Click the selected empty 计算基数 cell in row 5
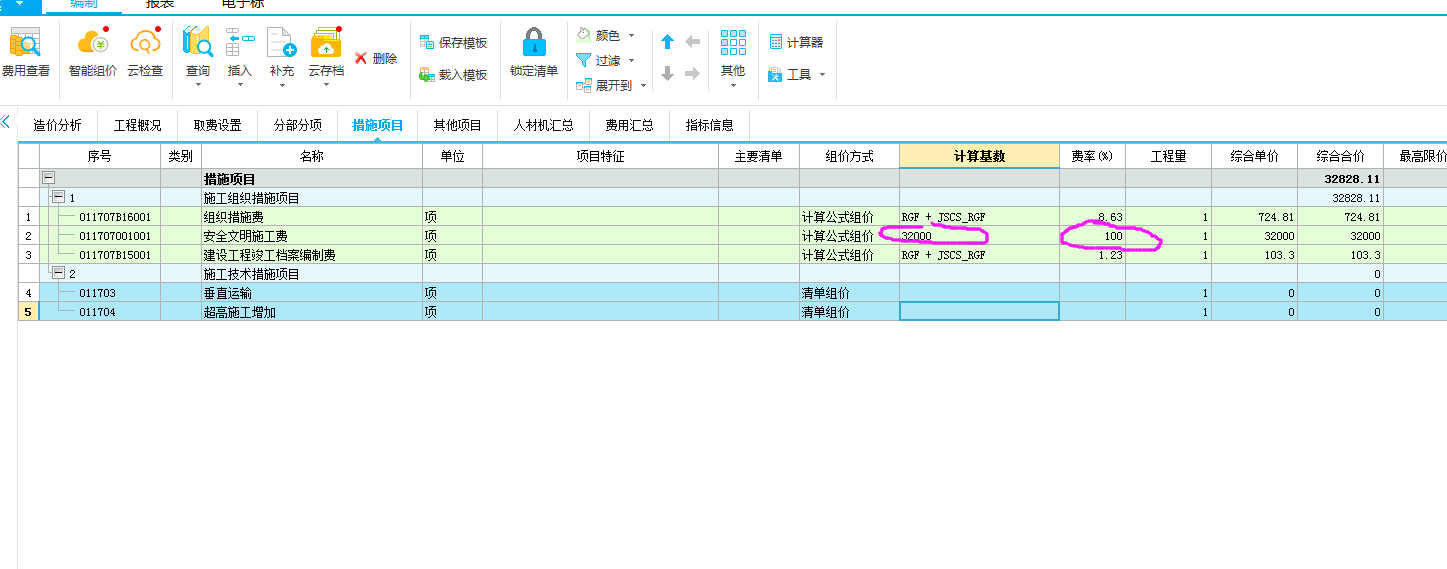The width and height of the screenshot is (1447, 569). click(979, 312)
